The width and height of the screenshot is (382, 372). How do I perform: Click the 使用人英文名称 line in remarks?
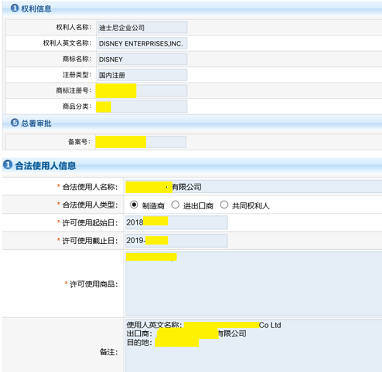click(204, 325)
